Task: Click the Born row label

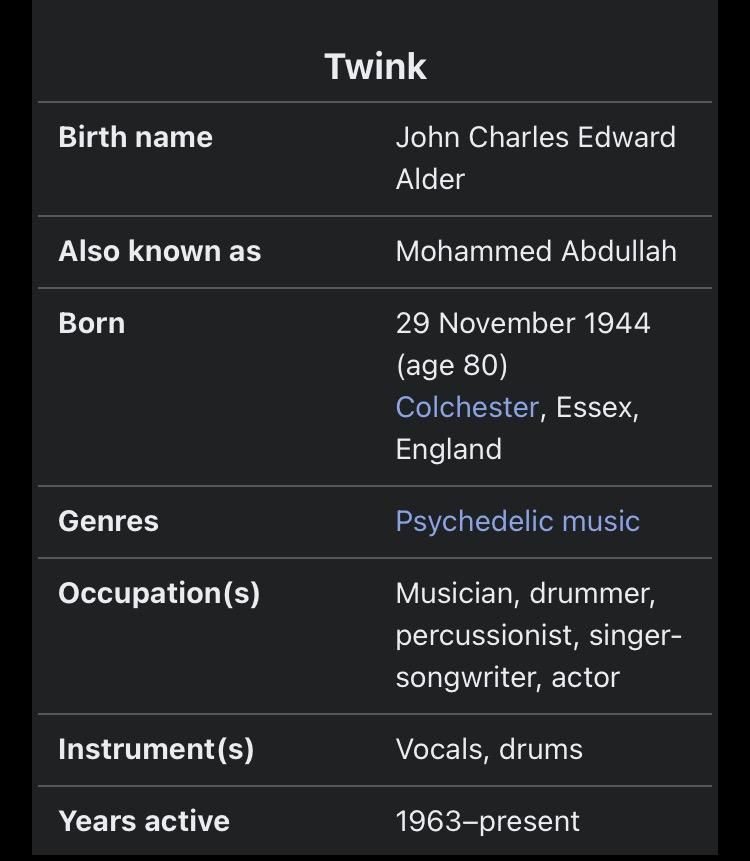Action: coord(92,323)
